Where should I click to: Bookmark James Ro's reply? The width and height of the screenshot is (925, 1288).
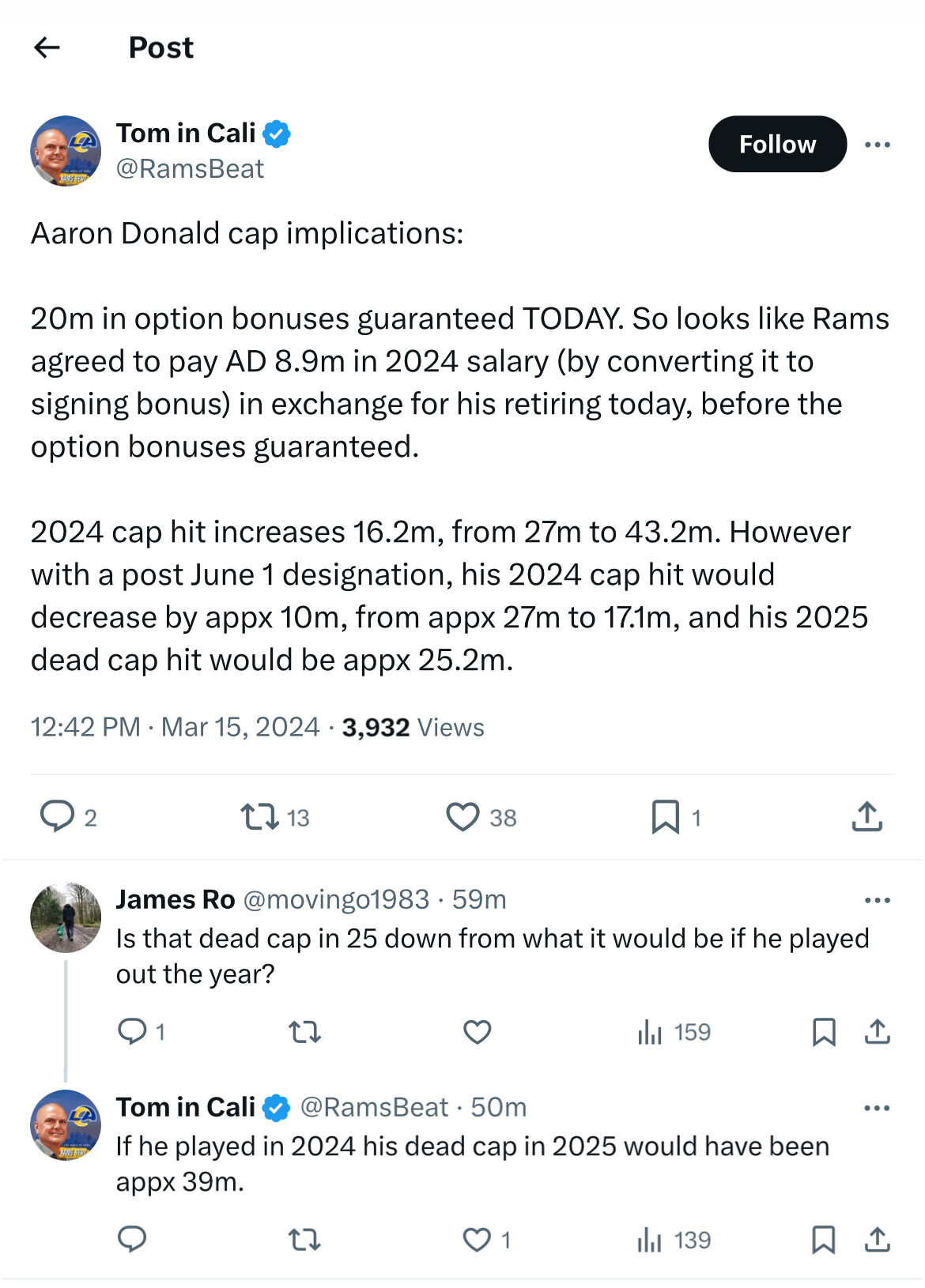click(x=824, y=1031)
